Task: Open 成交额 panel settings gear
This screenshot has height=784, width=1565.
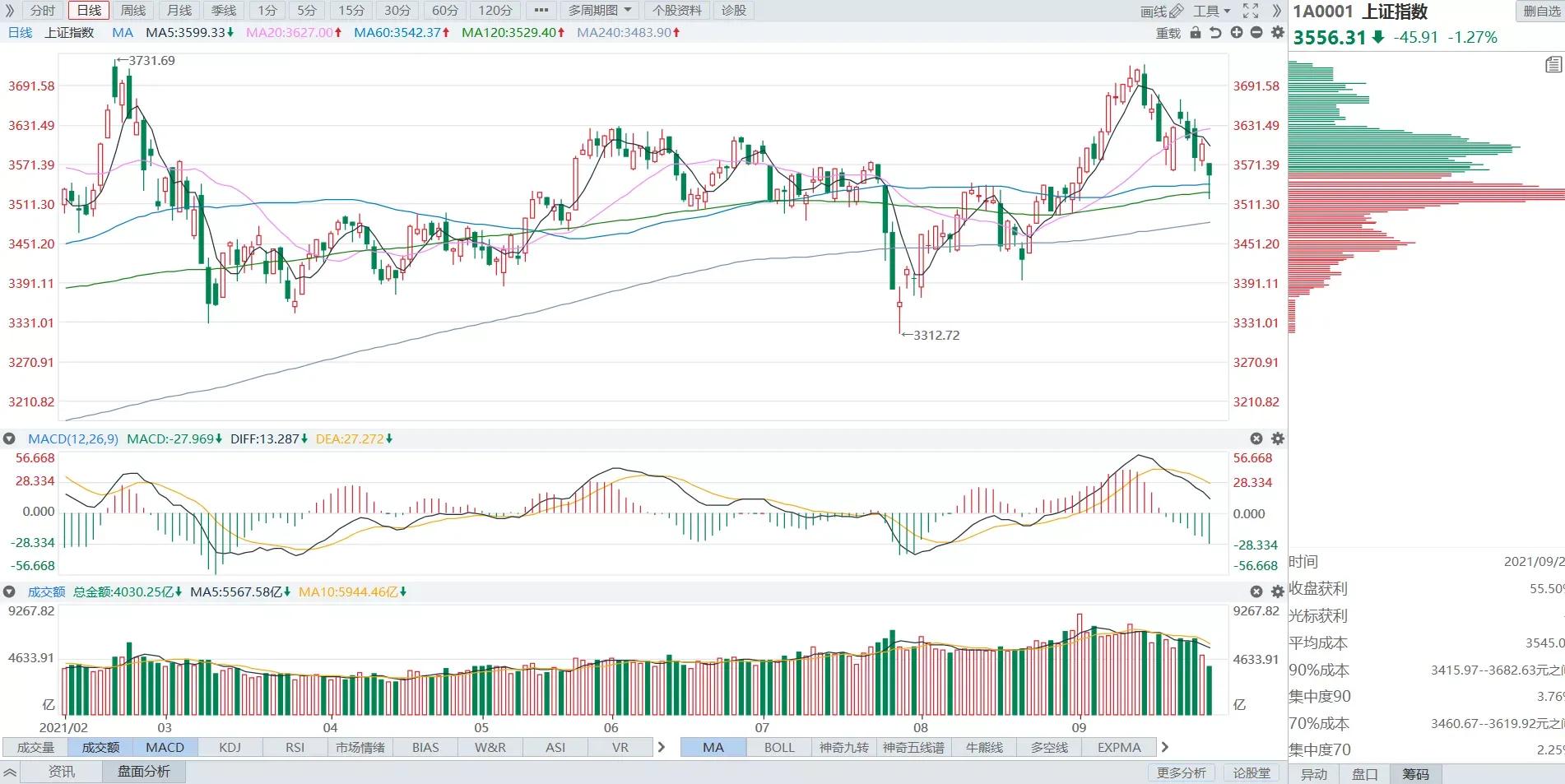Action: point(1278,591)
